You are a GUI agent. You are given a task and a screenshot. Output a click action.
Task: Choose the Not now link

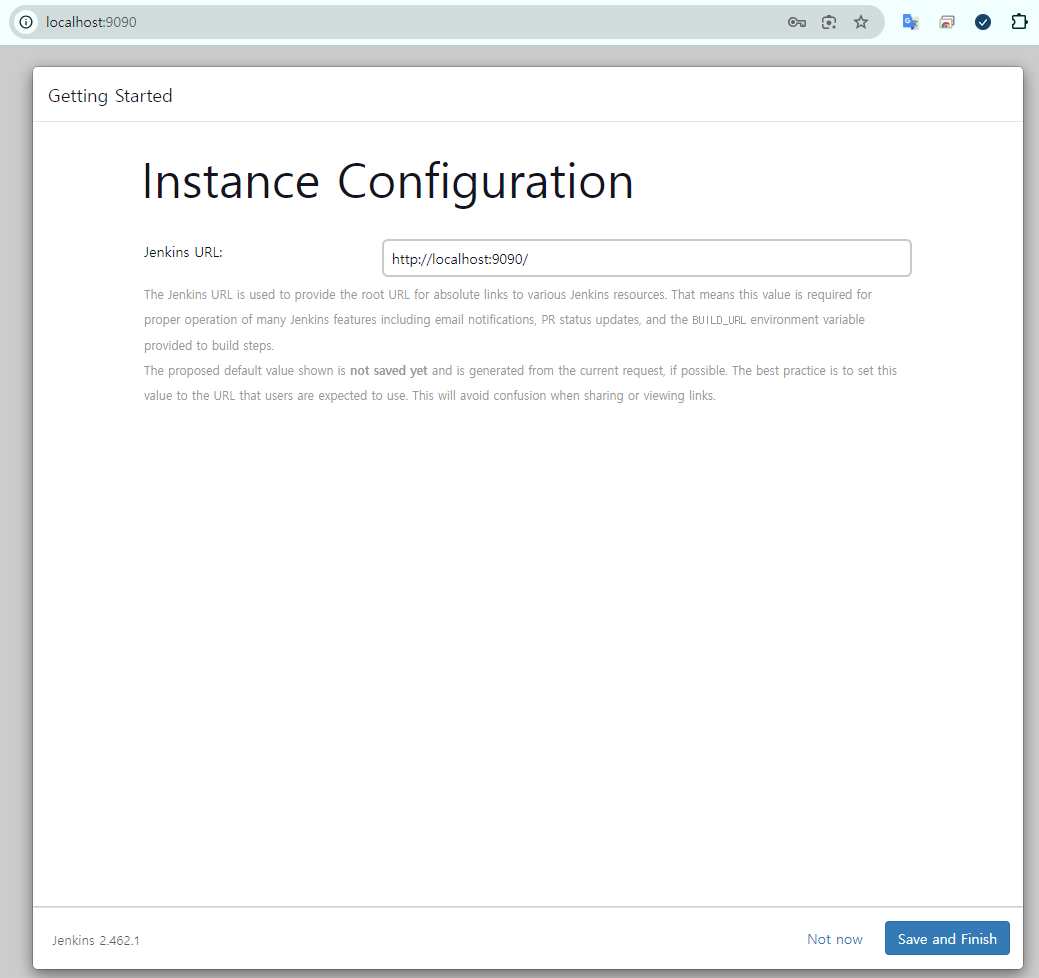834,939
